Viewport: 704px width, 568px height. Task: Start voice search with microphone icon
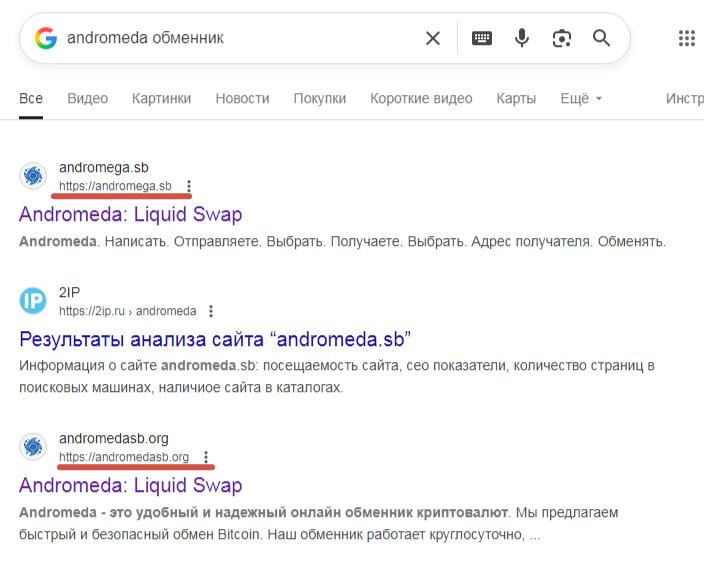522,38
